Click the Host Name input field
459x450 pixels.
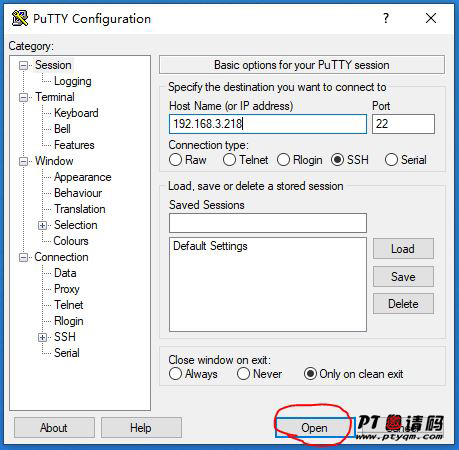point(268,124)
